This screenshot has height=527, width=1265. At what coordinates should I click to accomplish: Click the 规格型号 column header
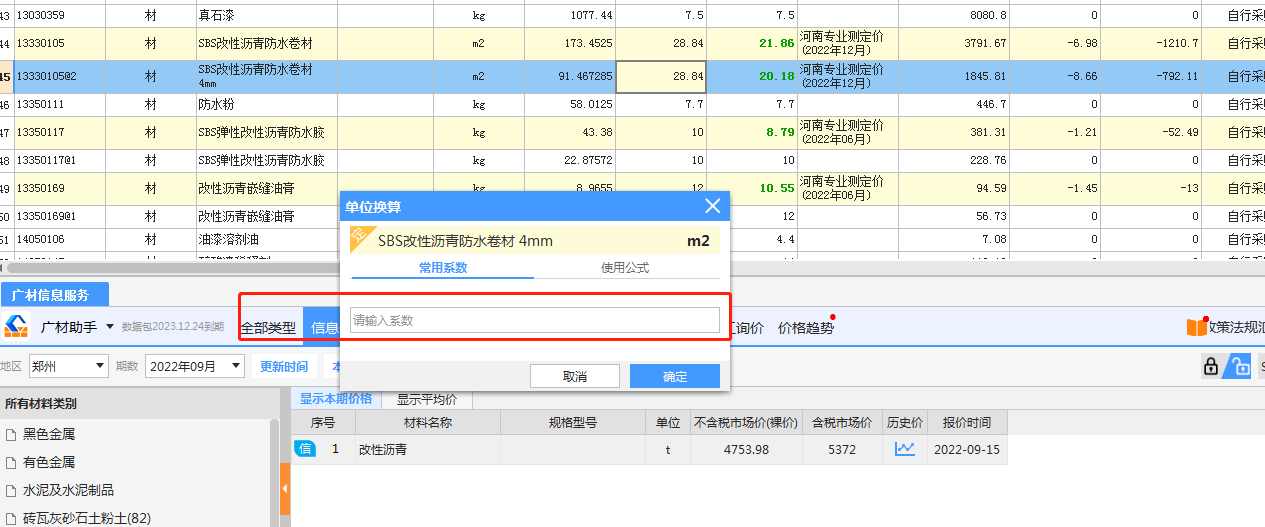pyautogui.click(x=572, y=423)
